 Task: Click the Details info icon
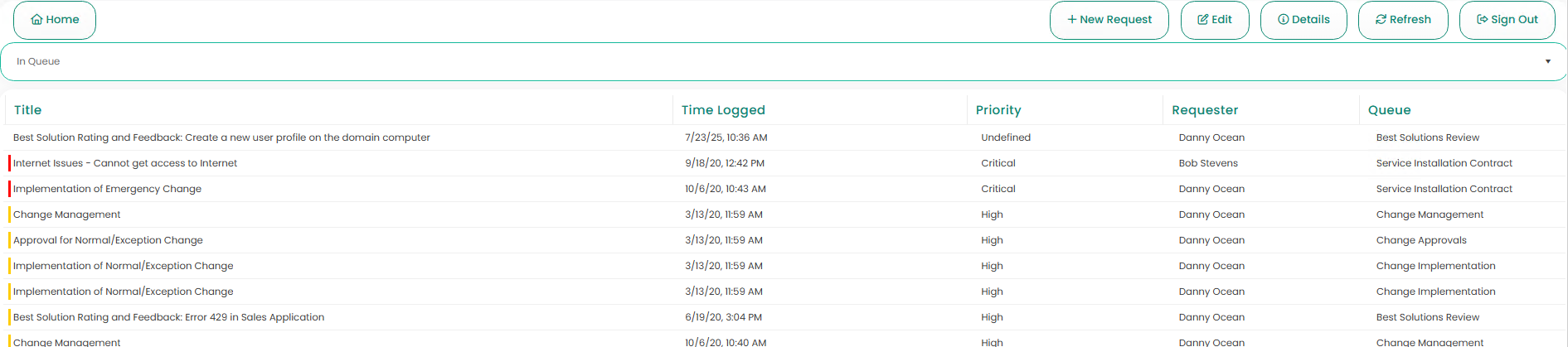(x=1283, y=20)
